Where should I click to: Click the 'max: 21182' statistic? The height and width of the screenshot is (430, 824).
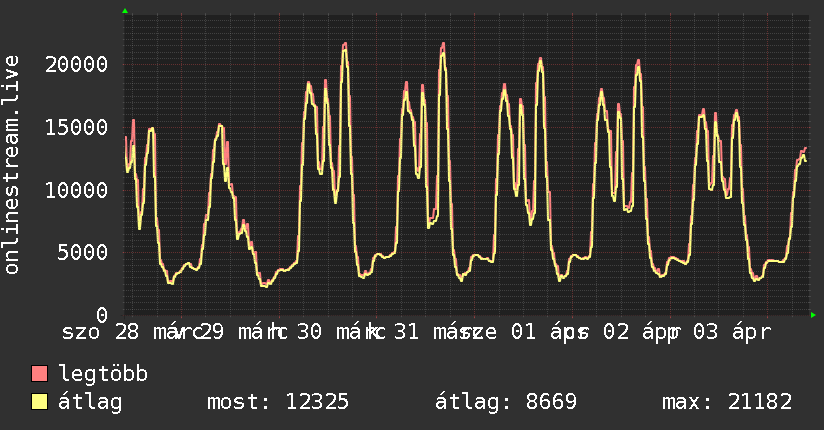click(727, 402)
